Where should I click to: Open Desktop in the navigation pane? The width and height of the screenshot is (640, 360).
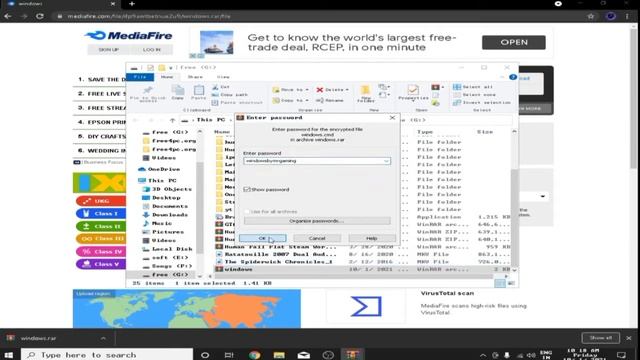point(161,198)
